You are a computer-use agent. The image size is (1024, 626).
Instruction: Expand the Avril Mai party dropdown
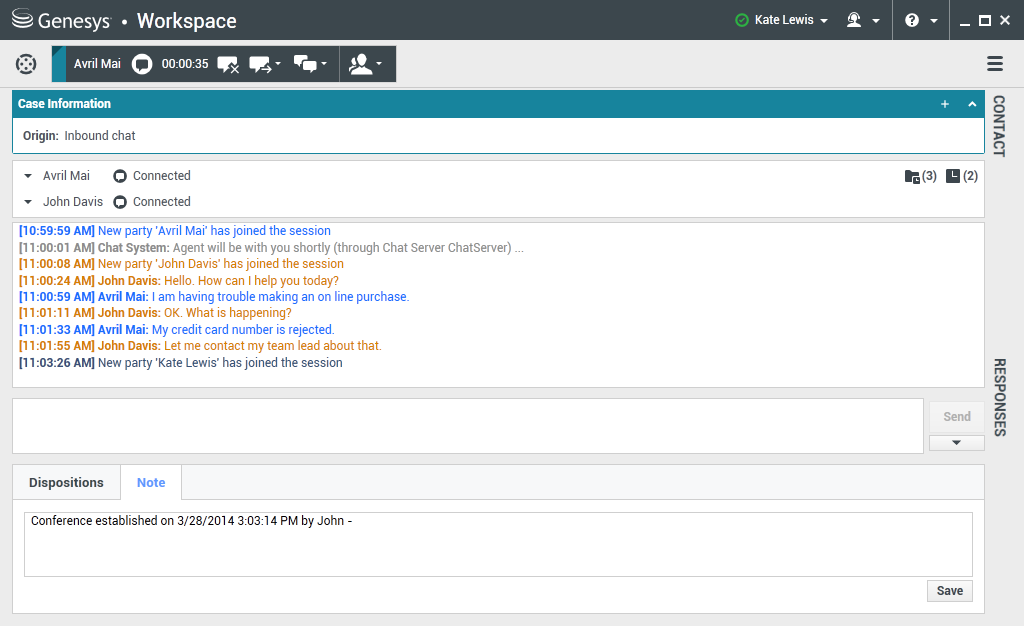pos(28,176)
